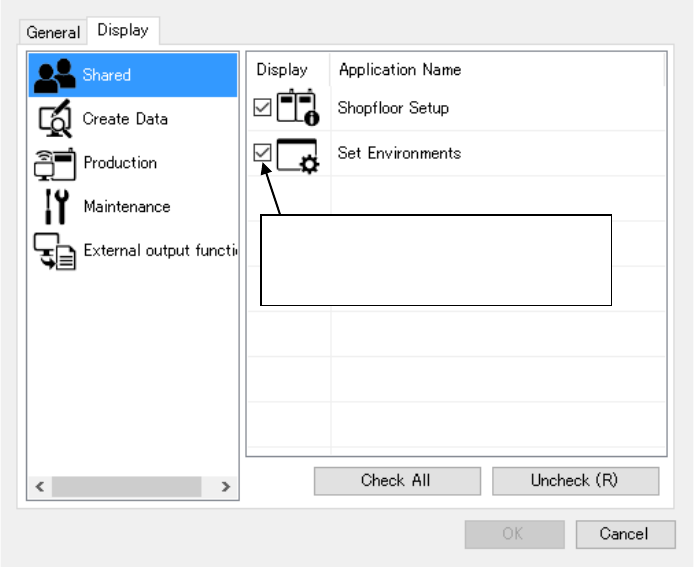Click the Set Environments name text
Image resolution: width=694 pixels, height=567 pixels.
pos(399,153)
